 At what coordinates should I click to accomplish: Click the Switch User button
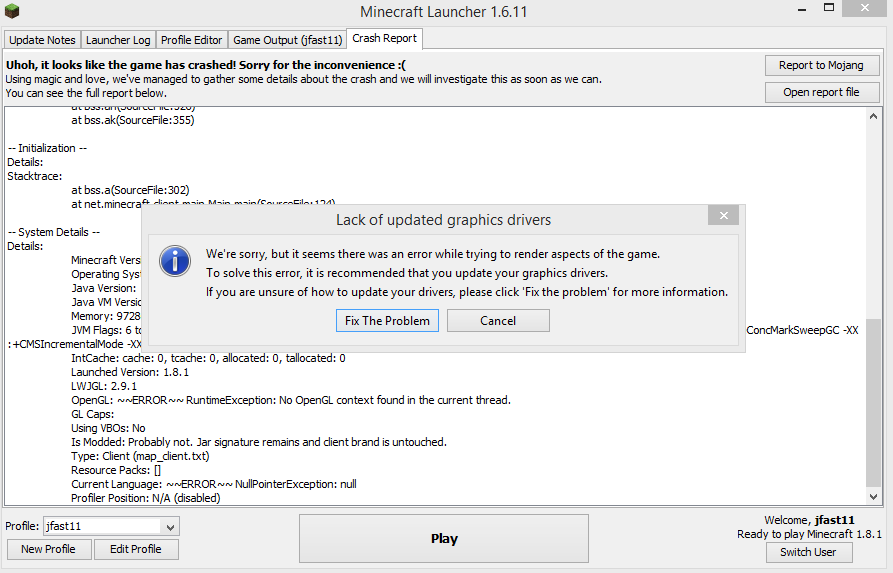(x=808, y=552)
